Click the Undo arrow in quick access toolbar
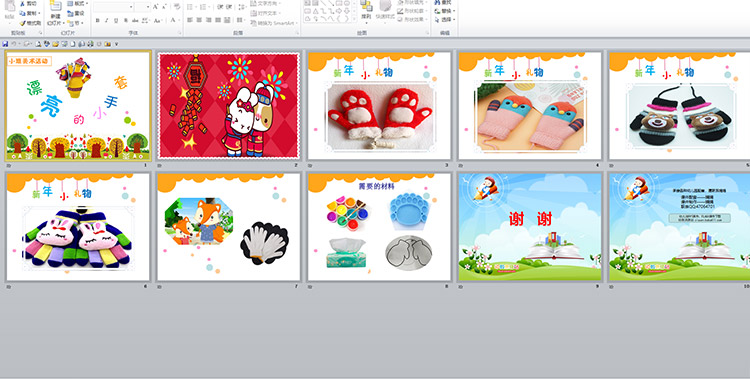This screenshot has width=750, height=379. coord(14,44)
